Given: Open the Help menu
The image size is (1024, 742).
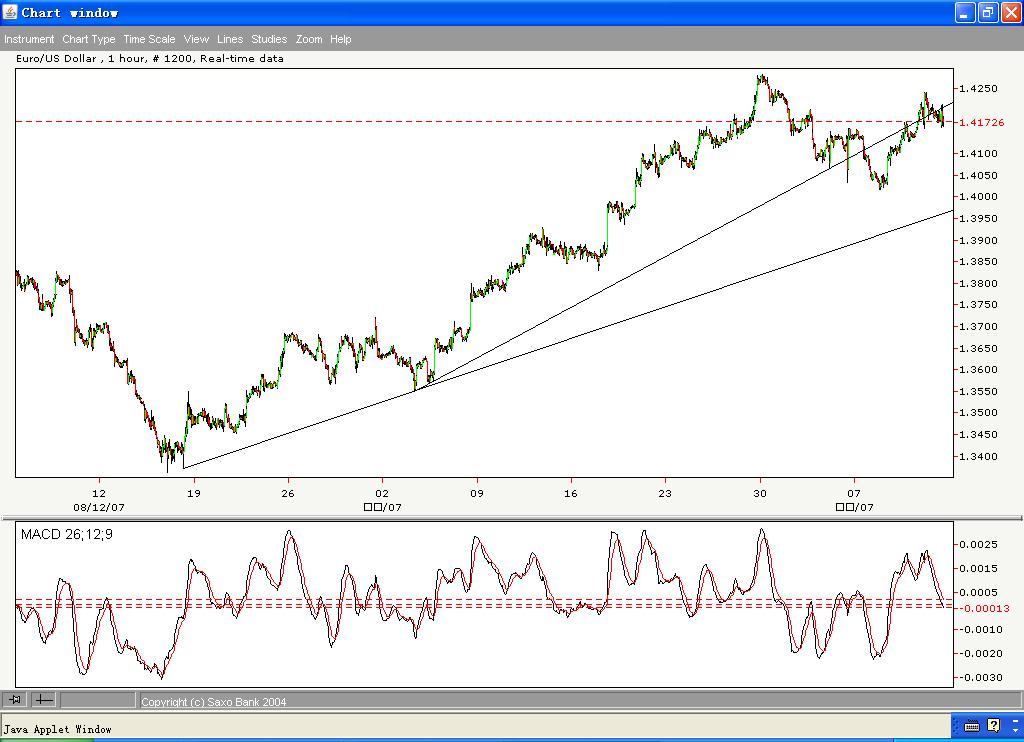Looking at the screenshot, I should pos(340,39).
